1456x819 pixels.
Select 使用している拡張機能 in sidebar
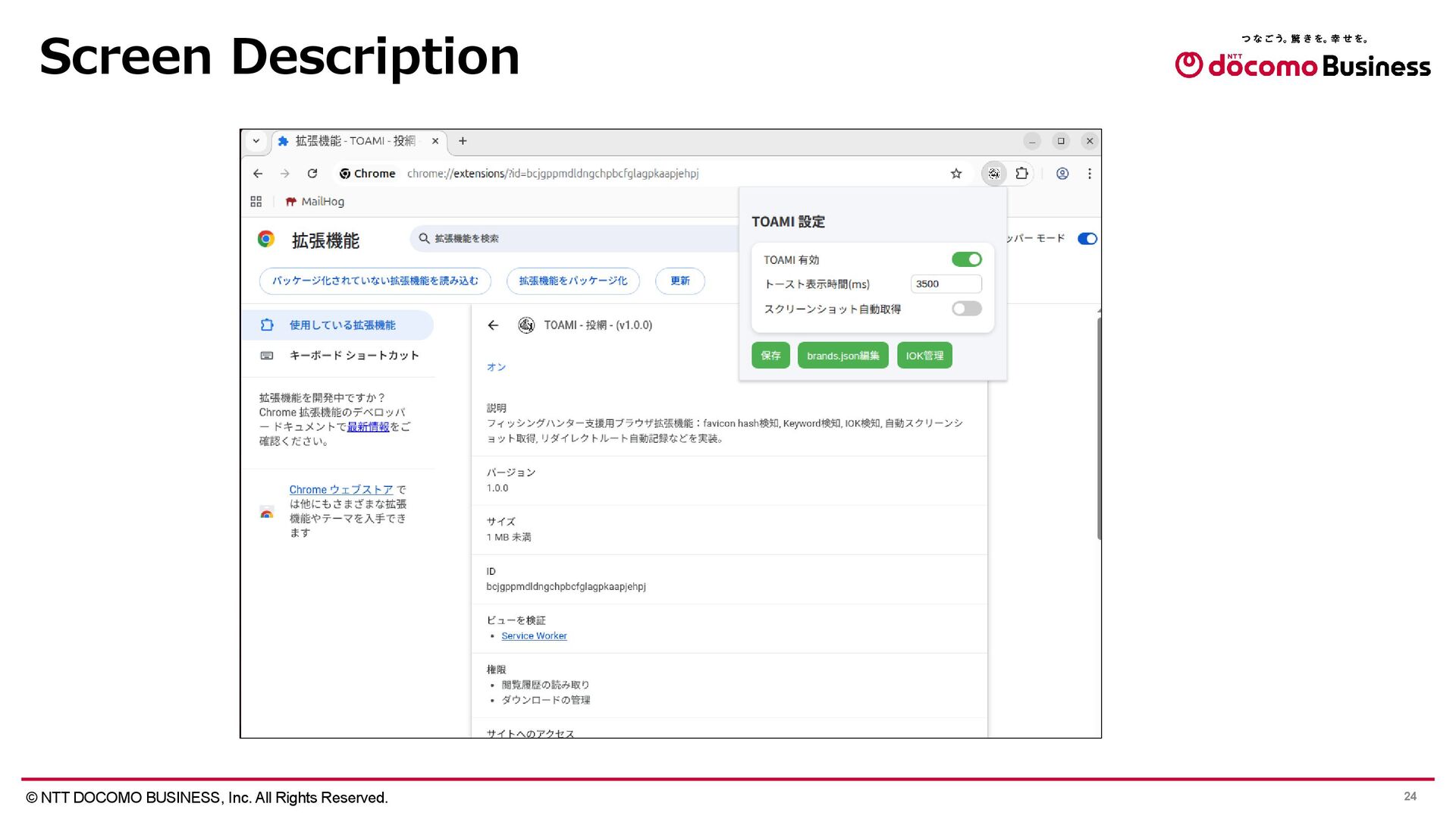pyautogui.click(x=342, y=325)
